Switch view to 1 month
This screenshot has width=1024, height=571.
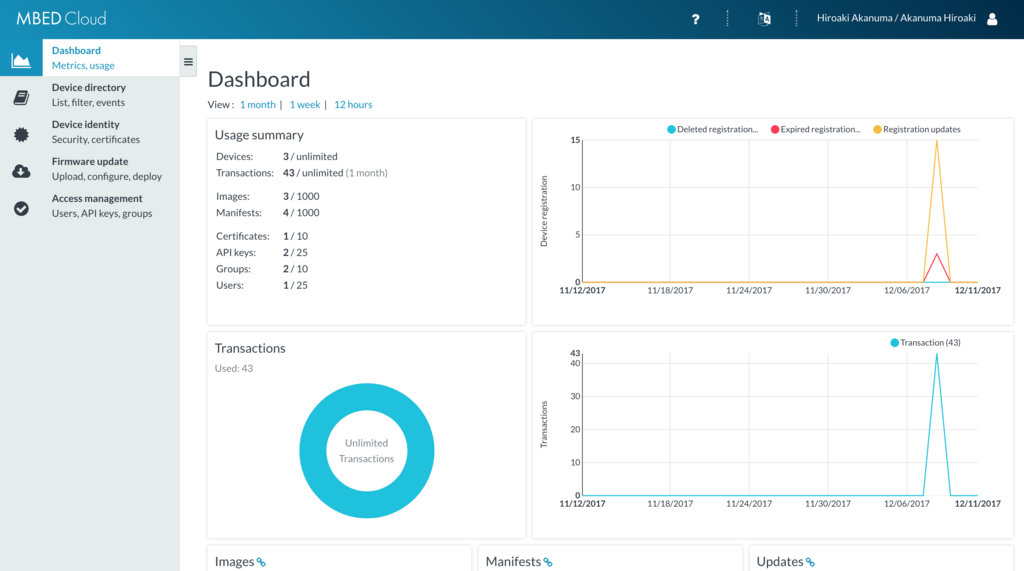click(258, 105)
